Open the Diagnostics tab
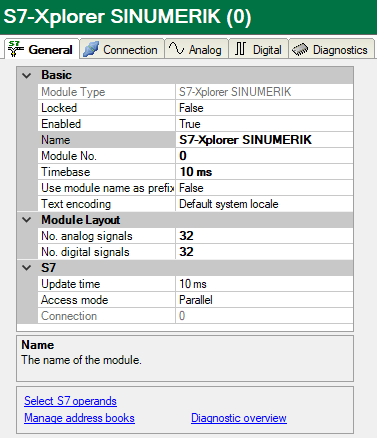The image size is (377, 438). tap(331, 49)
